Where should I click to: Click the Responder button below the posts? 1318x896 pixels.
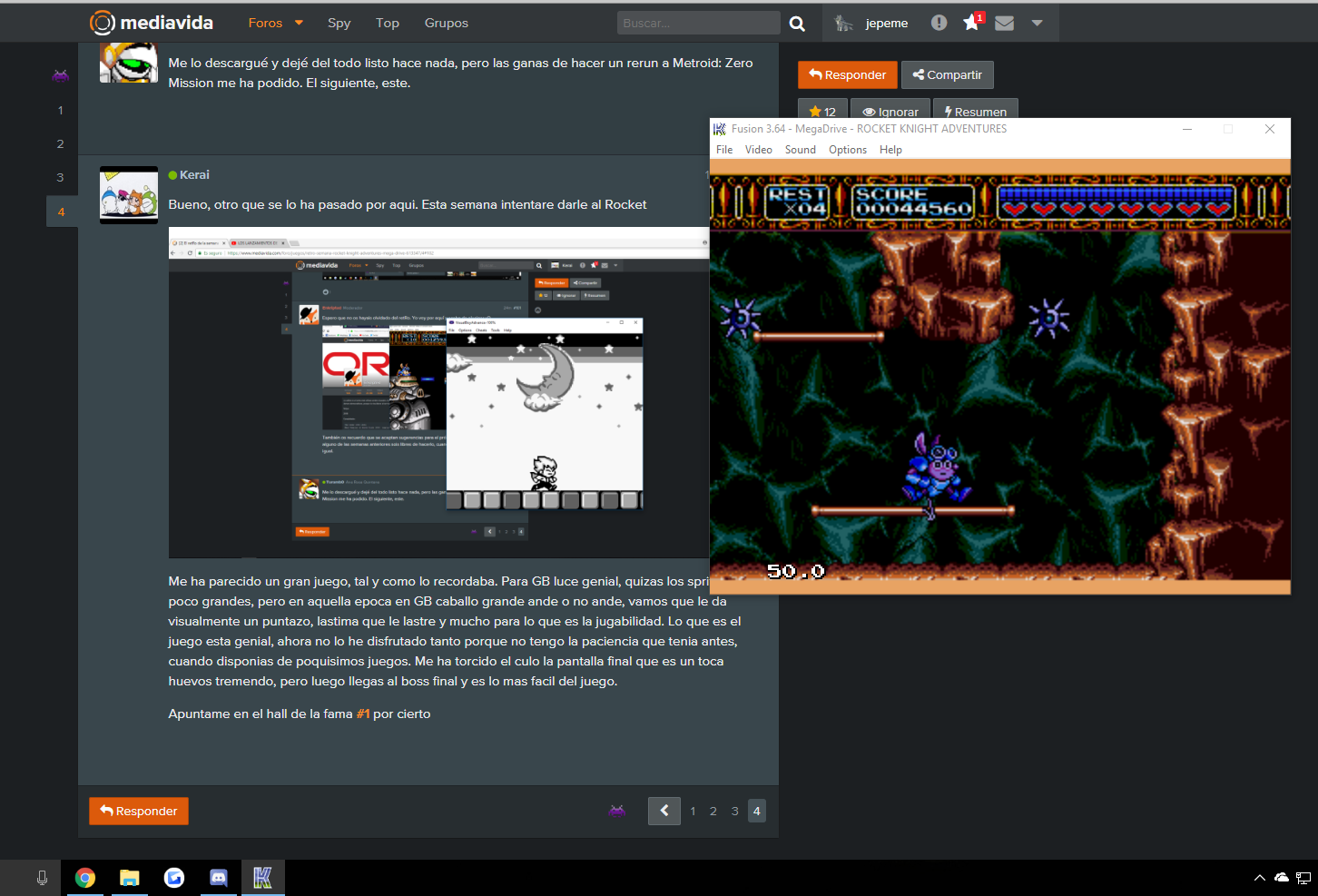click(139, 811)
